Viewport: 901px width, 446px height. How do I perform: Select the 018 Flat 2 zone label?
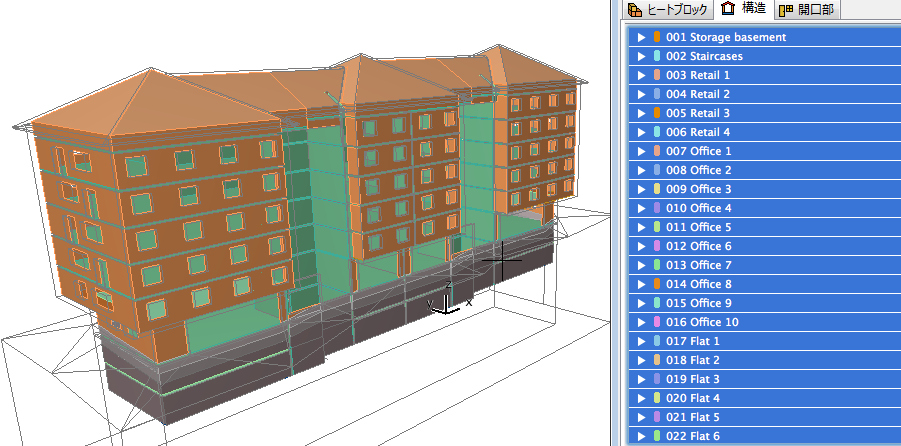click(x=692, y=360)
